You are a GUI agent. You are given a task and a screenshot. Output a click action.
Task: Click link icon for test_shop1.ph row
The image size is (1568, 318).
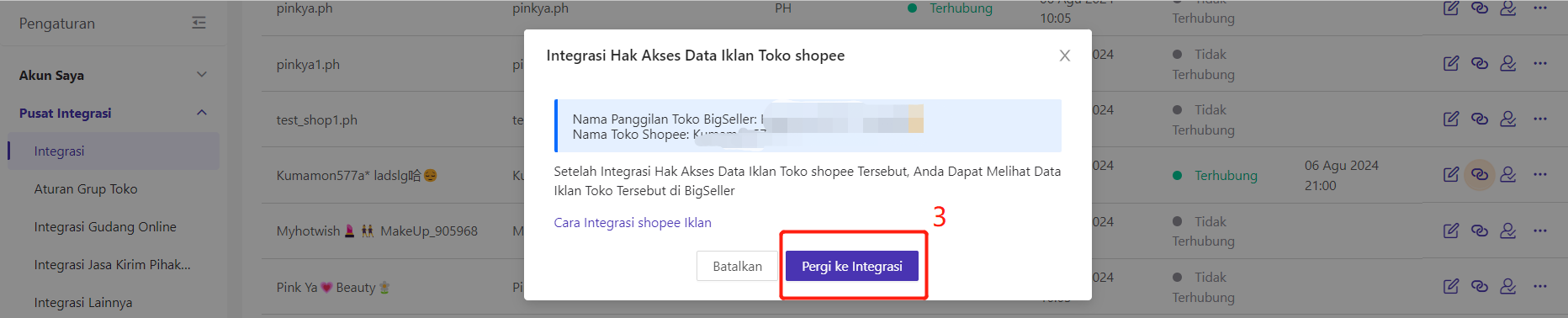(1480, 119)
